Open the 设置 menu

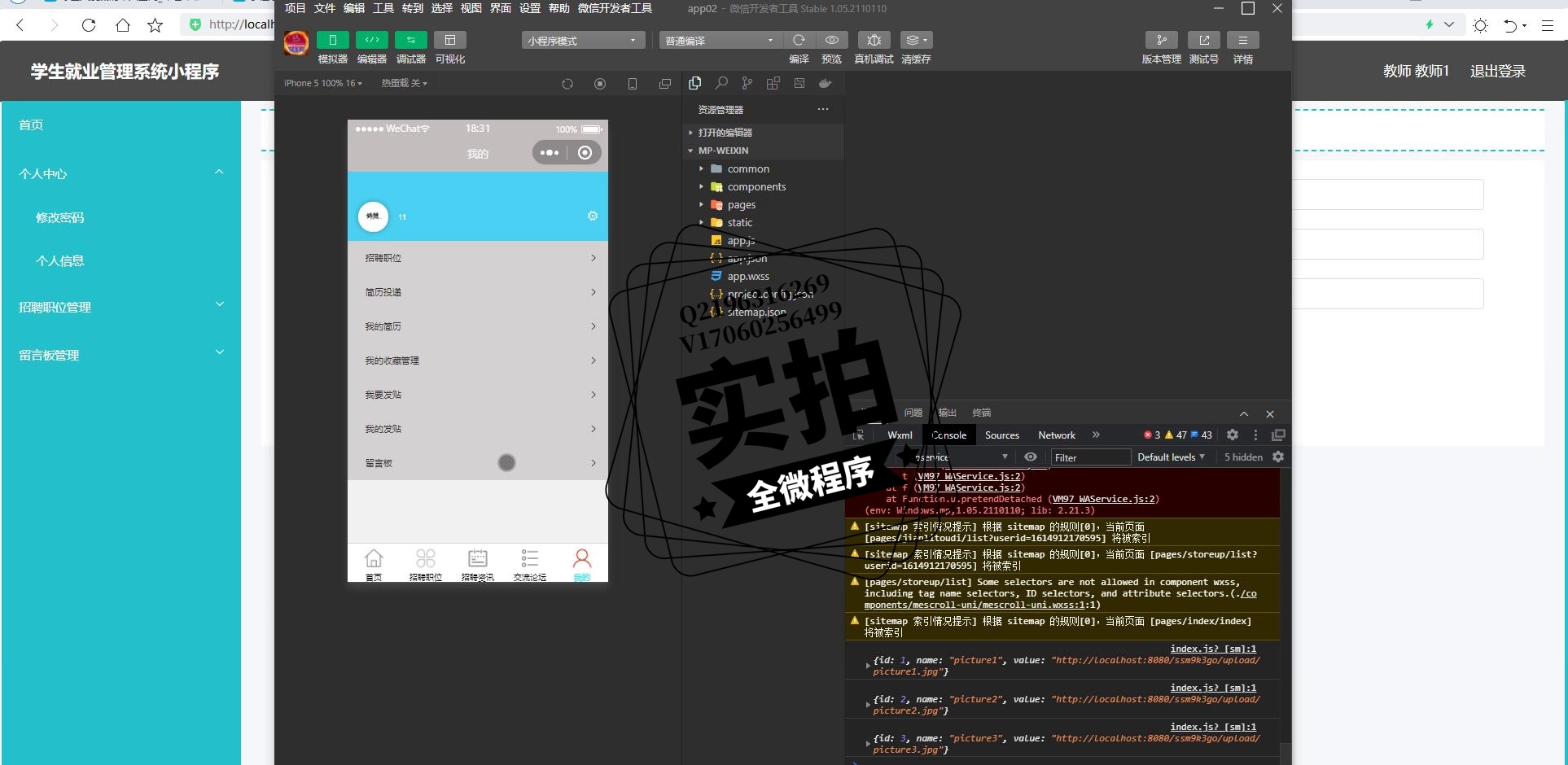(529, 8)
